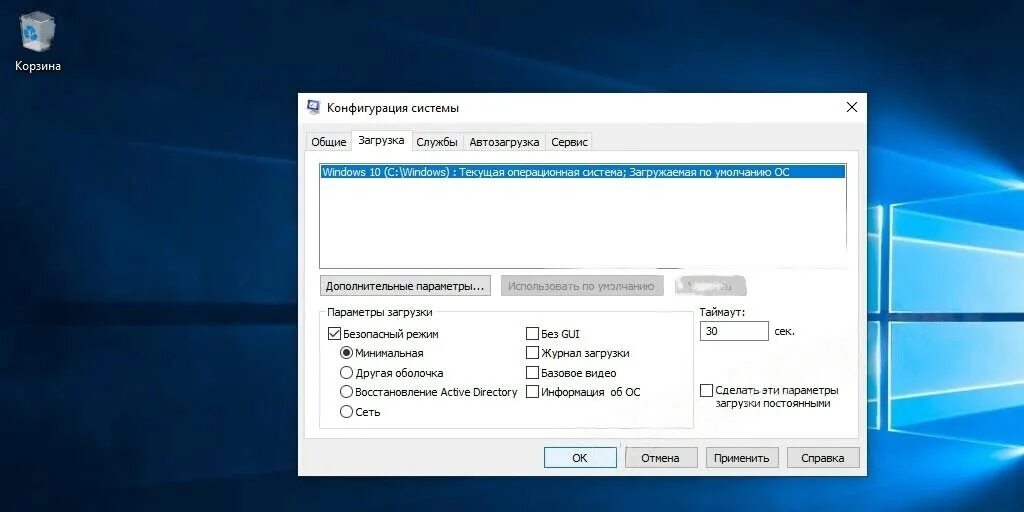Switch to the Общие tab
The height and width of the screenshot is (512, 1024).
[x=328, y=142]
